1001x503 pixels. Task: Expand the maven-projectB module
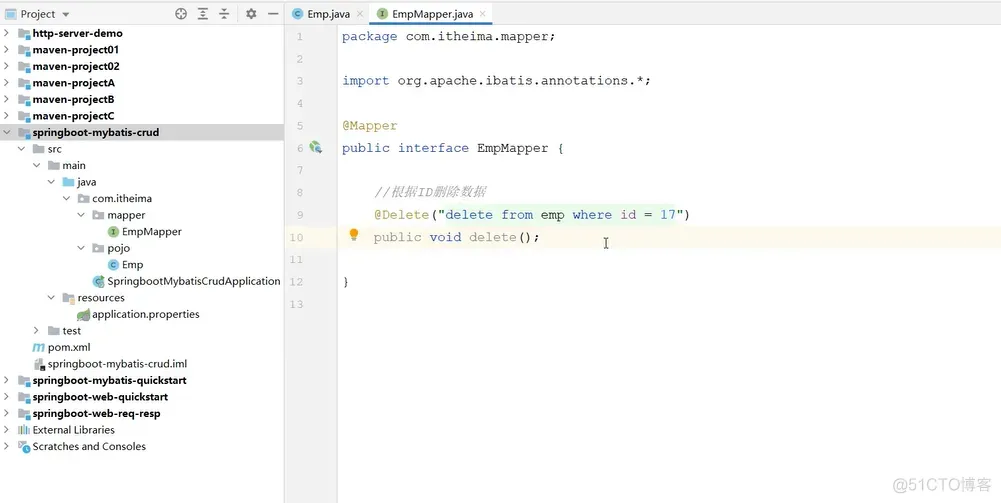(x=6, y=99)
